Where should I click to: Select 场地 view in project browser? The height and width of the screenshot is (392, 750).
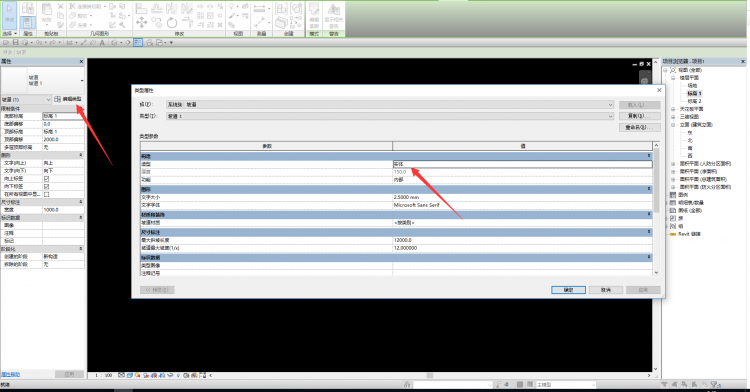tap(692, 86)
